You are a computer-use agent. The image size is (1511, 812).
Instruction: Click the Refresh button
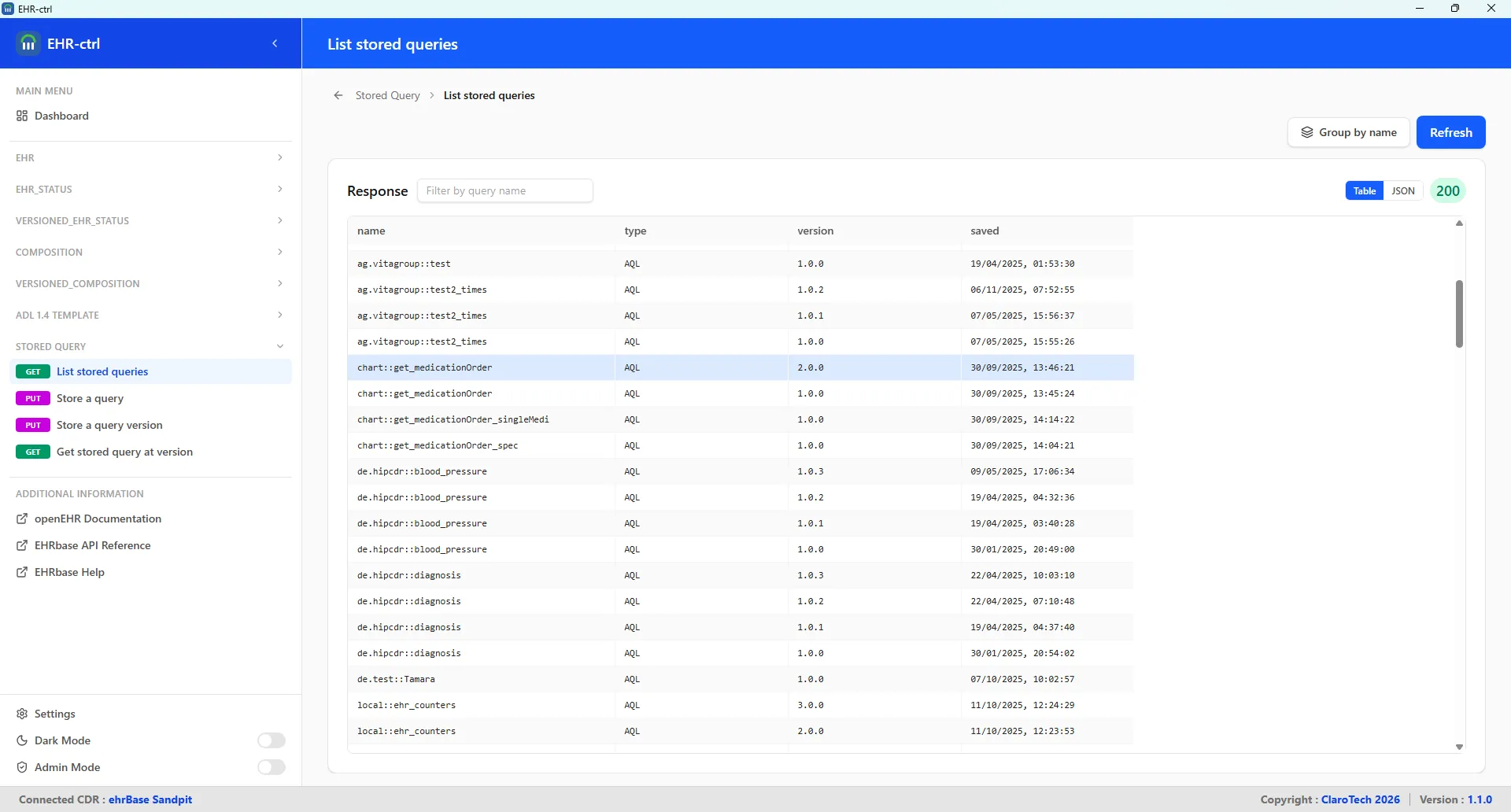[1450, 132]
